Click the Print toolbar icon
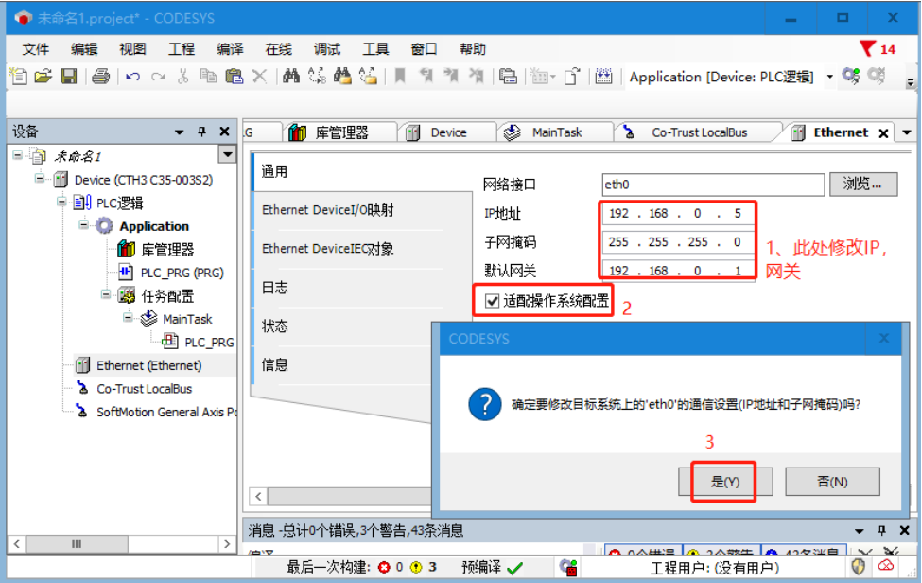922x583 pixels. click(x=101, y=76)
